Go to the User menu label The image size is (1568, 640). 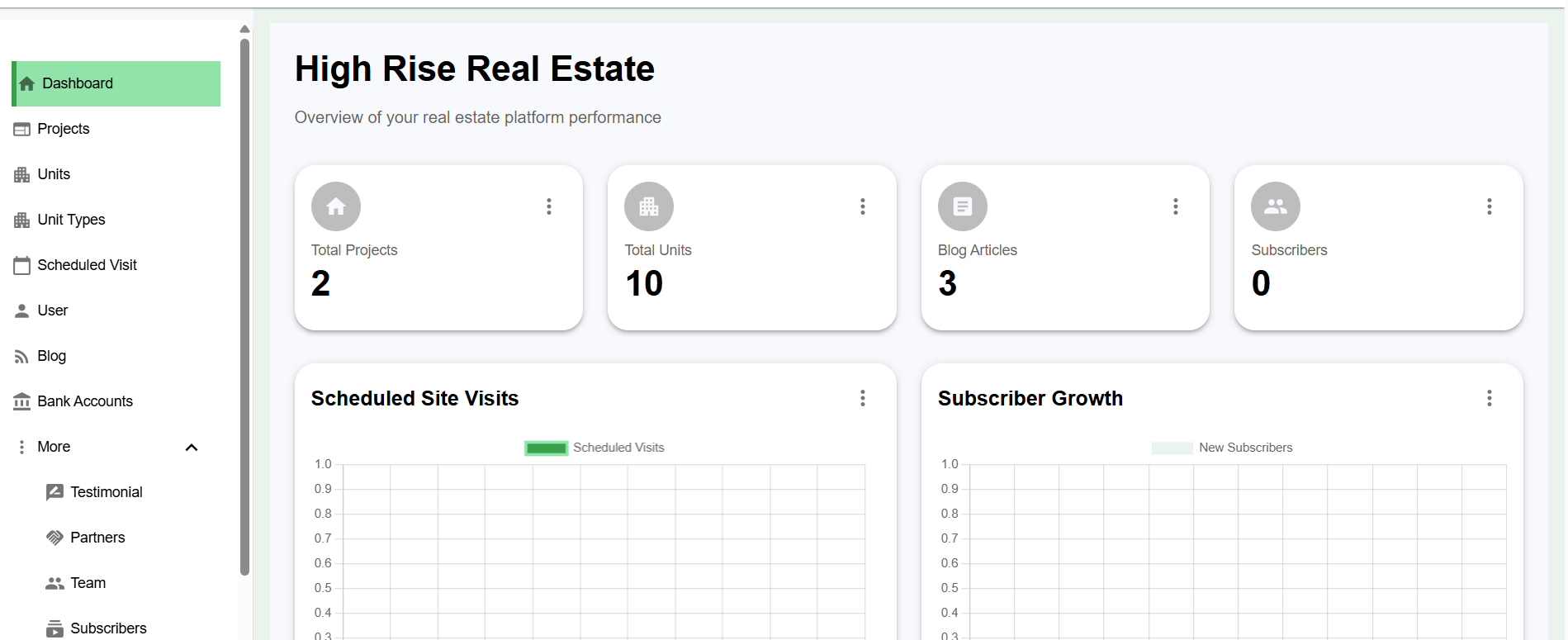(53, 311)
